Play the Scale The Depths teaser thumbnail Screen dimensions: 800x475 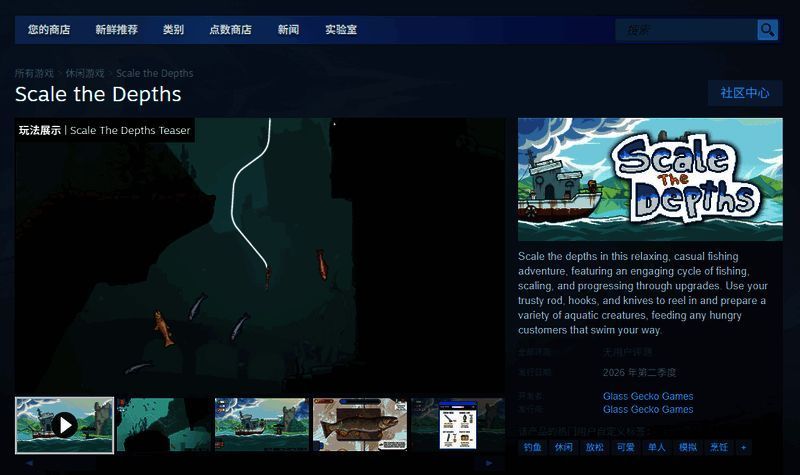(64, 425)
